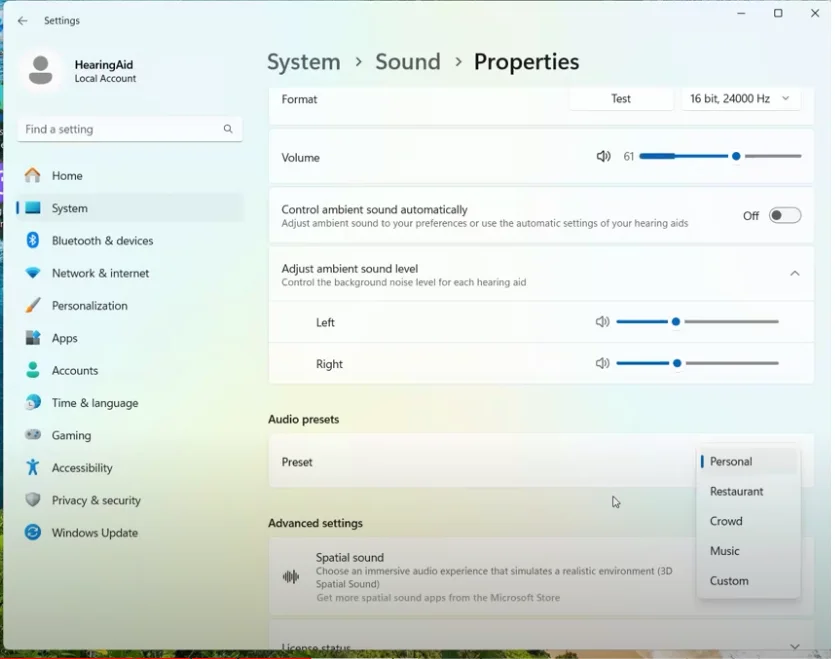Mute the Right ambient speaker icon
The height and width of the screenshot is (659, 835).
click(x=602, y=363)
